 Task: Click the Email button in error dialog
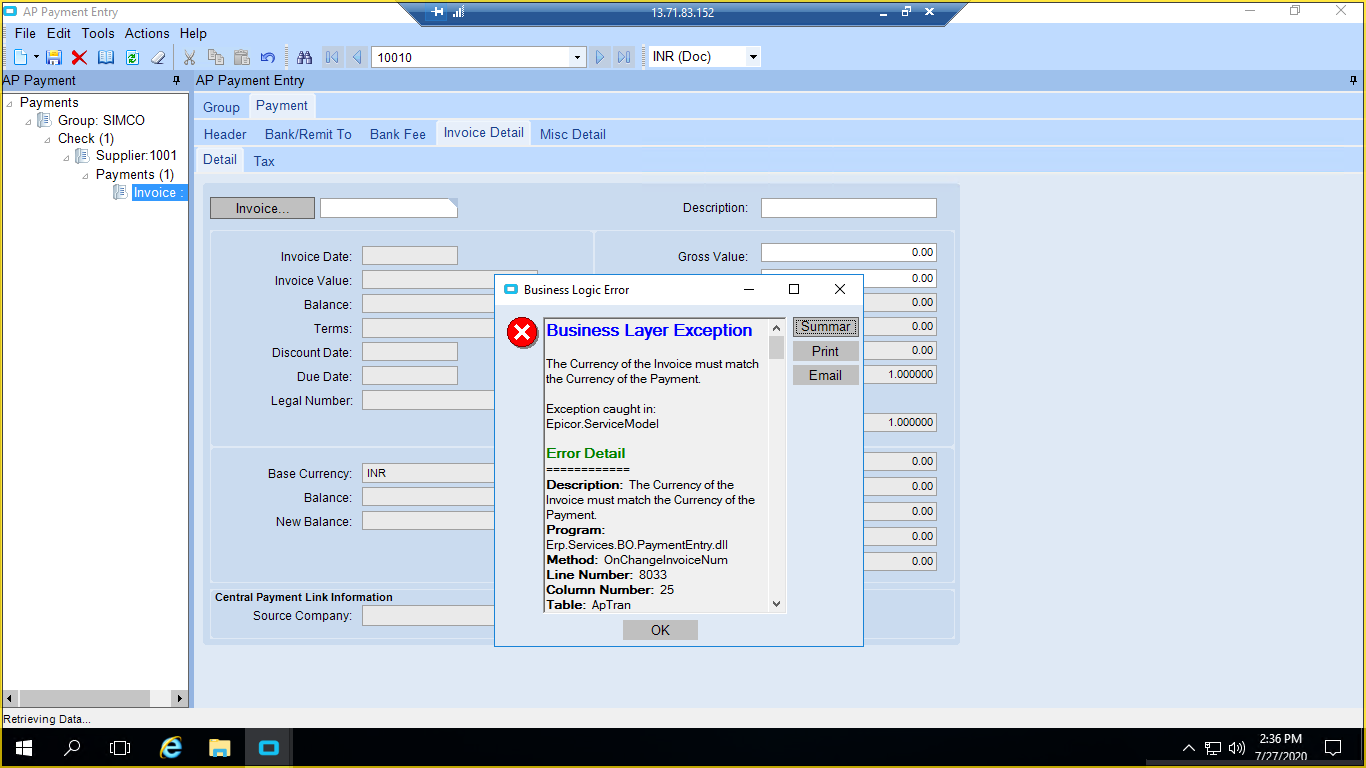825,375
